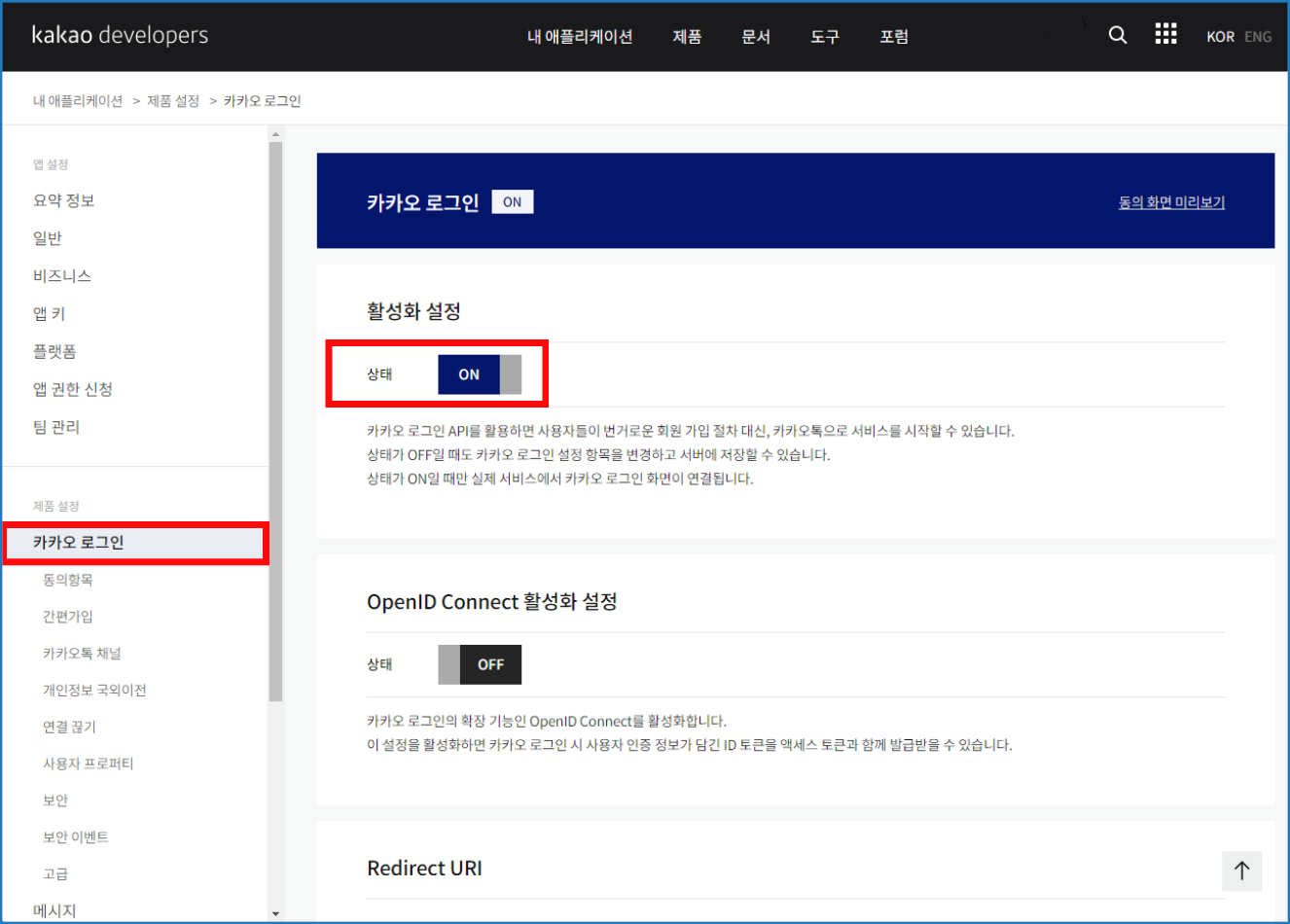The height and width of the screenshot is (924, 1290).
Task: Open 카카오 로그인 sidebar item
Action: pos(79,543)
